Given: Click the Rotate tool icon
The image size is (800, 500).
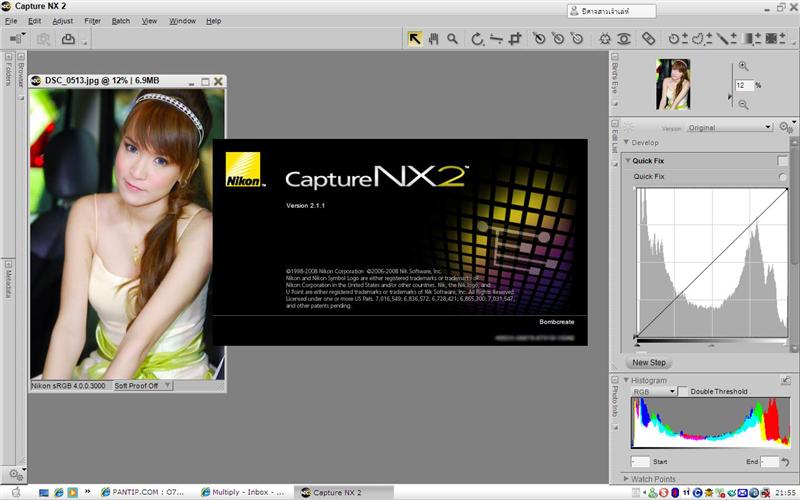Looking at the screenshot, I should 477,39.
